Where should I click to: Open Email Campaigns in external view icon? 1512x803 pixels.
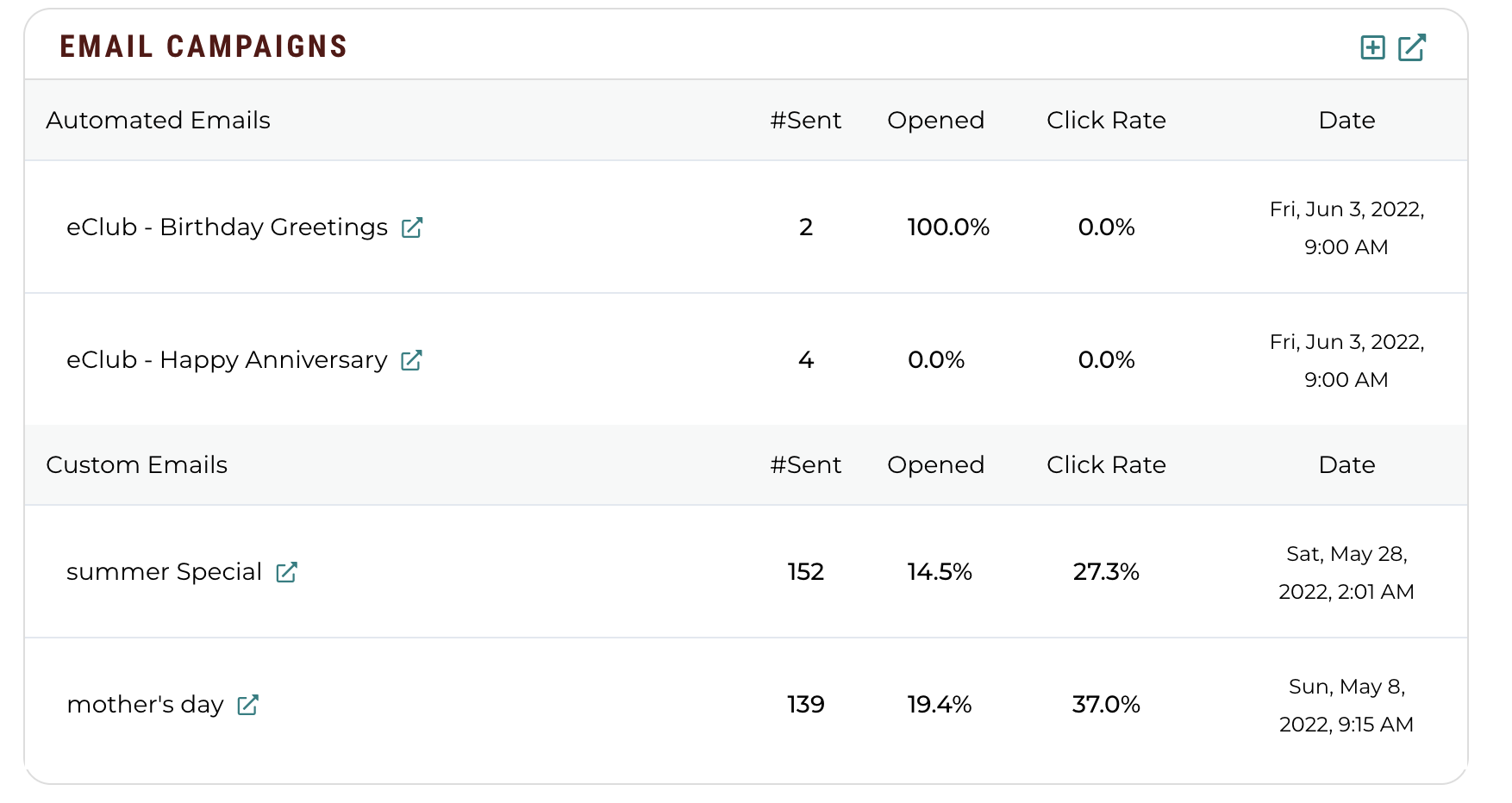tap(1412, 47)
